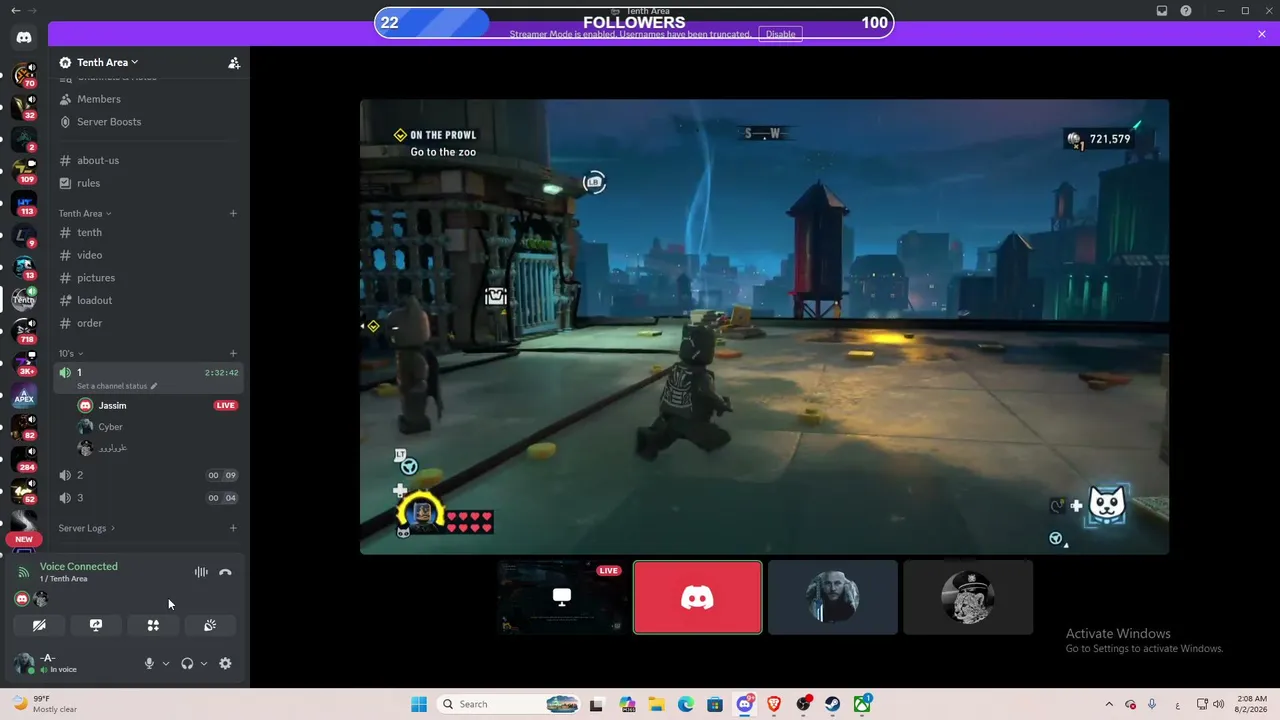Open File Explorer from the taskbar
1280x720 pixels.
[657, 704]
